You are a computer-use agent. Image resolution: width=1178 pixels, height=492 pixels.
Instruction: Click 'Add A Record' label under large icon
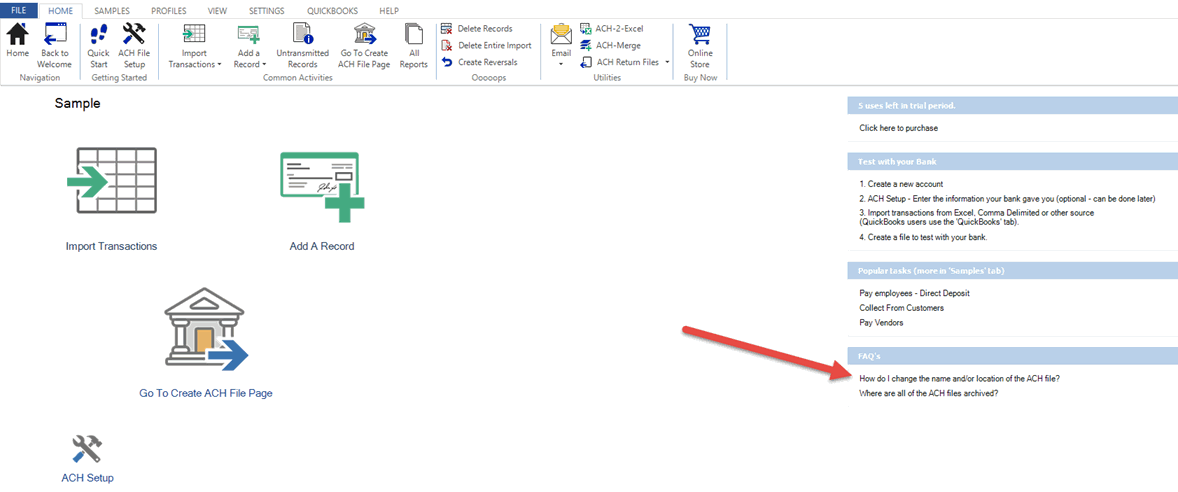322,246
